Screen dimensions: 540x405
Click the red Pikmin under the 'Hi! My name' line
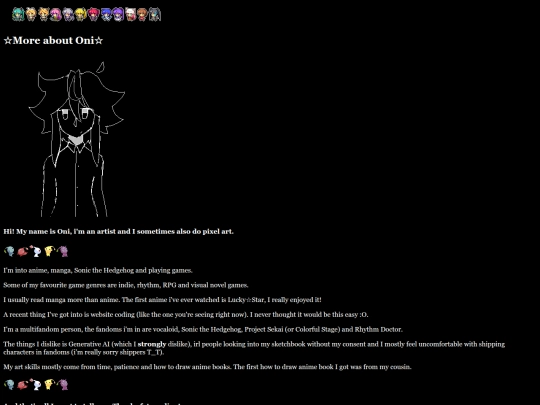point(22,251)
